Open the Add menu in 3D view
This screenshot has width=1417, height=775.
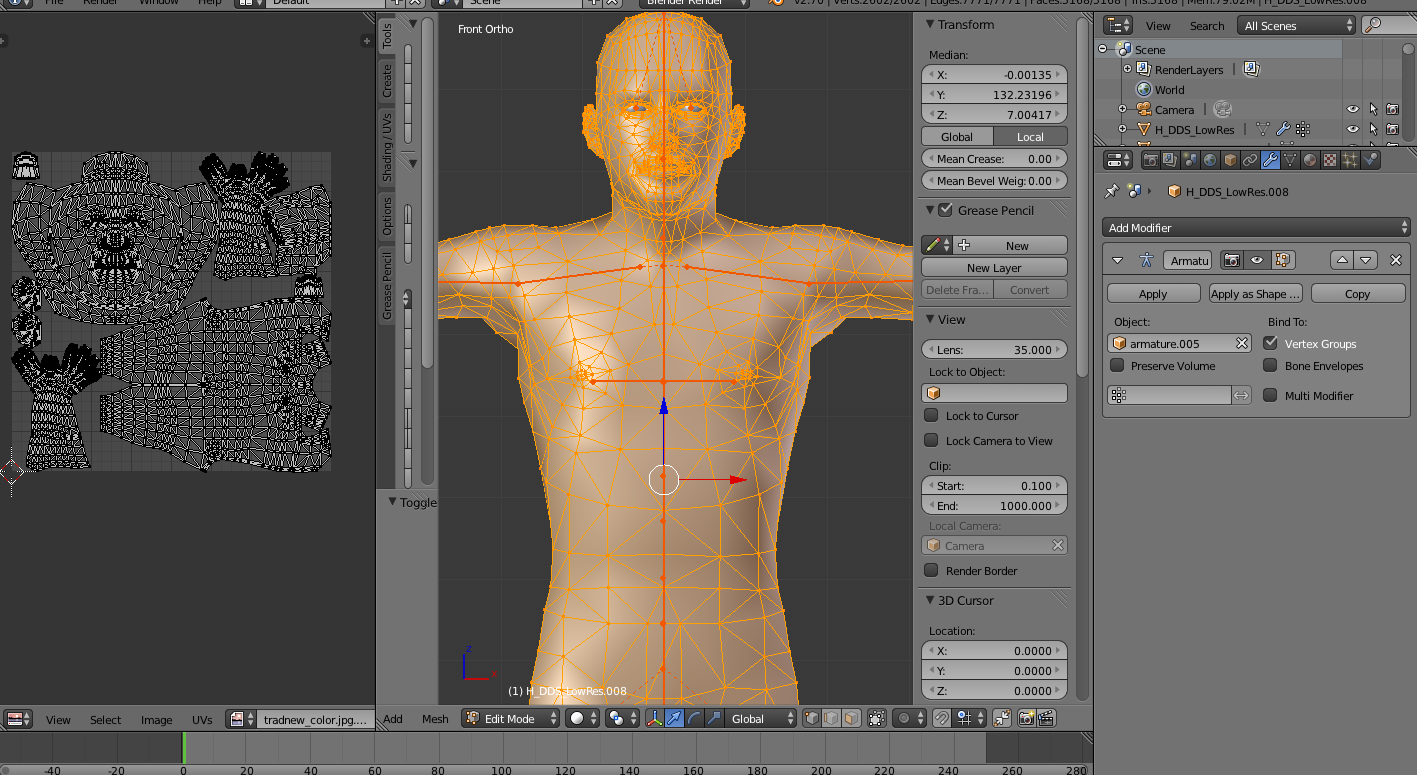pos(393,718)
